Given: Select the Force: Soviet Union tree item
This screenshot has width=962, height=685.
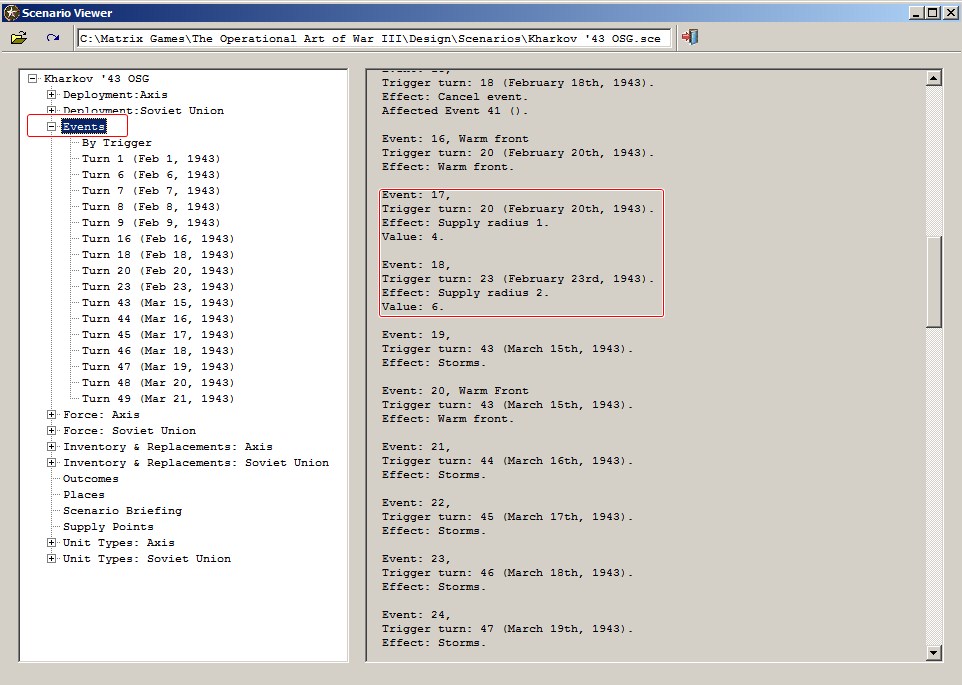Looking at the screenshot, I should coord(129,431).
